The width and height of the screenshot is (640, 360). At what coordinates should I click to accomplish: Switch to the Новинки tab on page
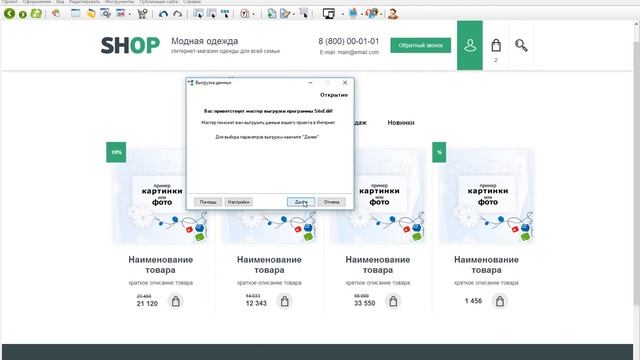pos(401,122)
